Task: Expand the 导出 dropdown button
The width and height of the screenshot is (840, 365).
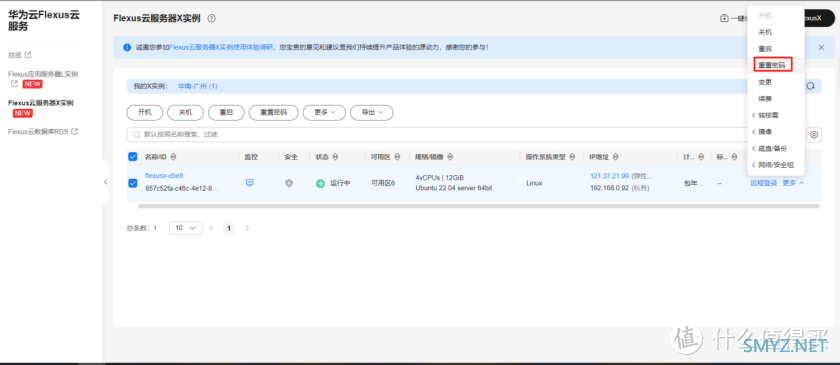Action: pos(371,113)
